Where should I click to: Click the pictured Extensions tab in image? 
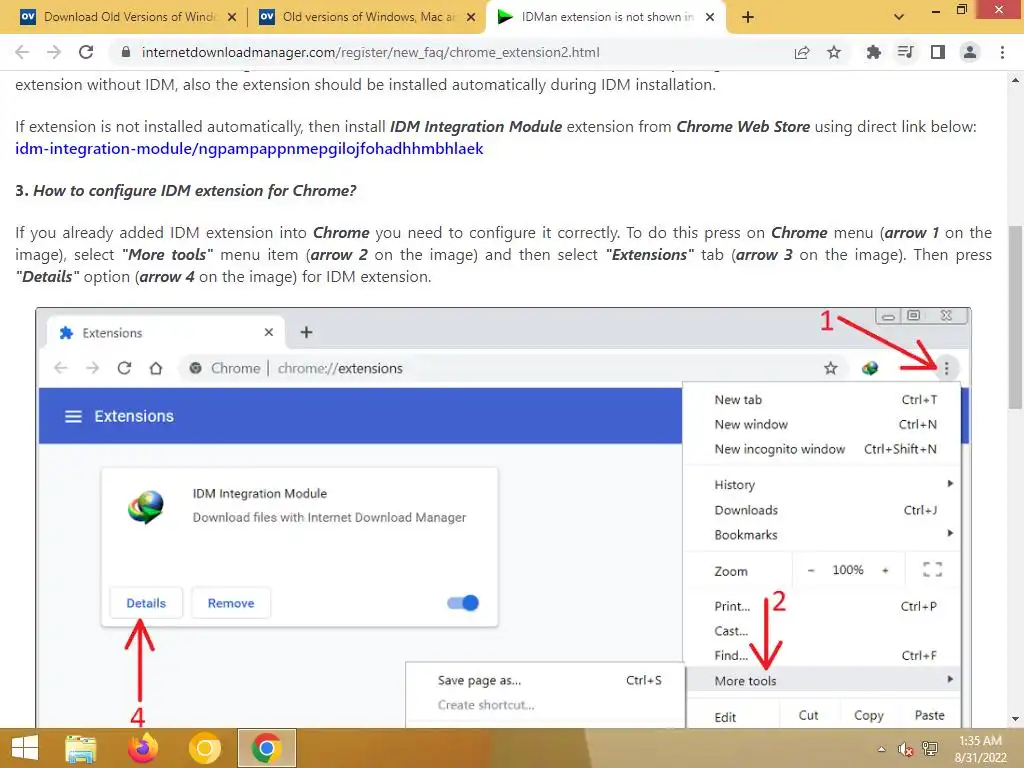coord(167,333)
